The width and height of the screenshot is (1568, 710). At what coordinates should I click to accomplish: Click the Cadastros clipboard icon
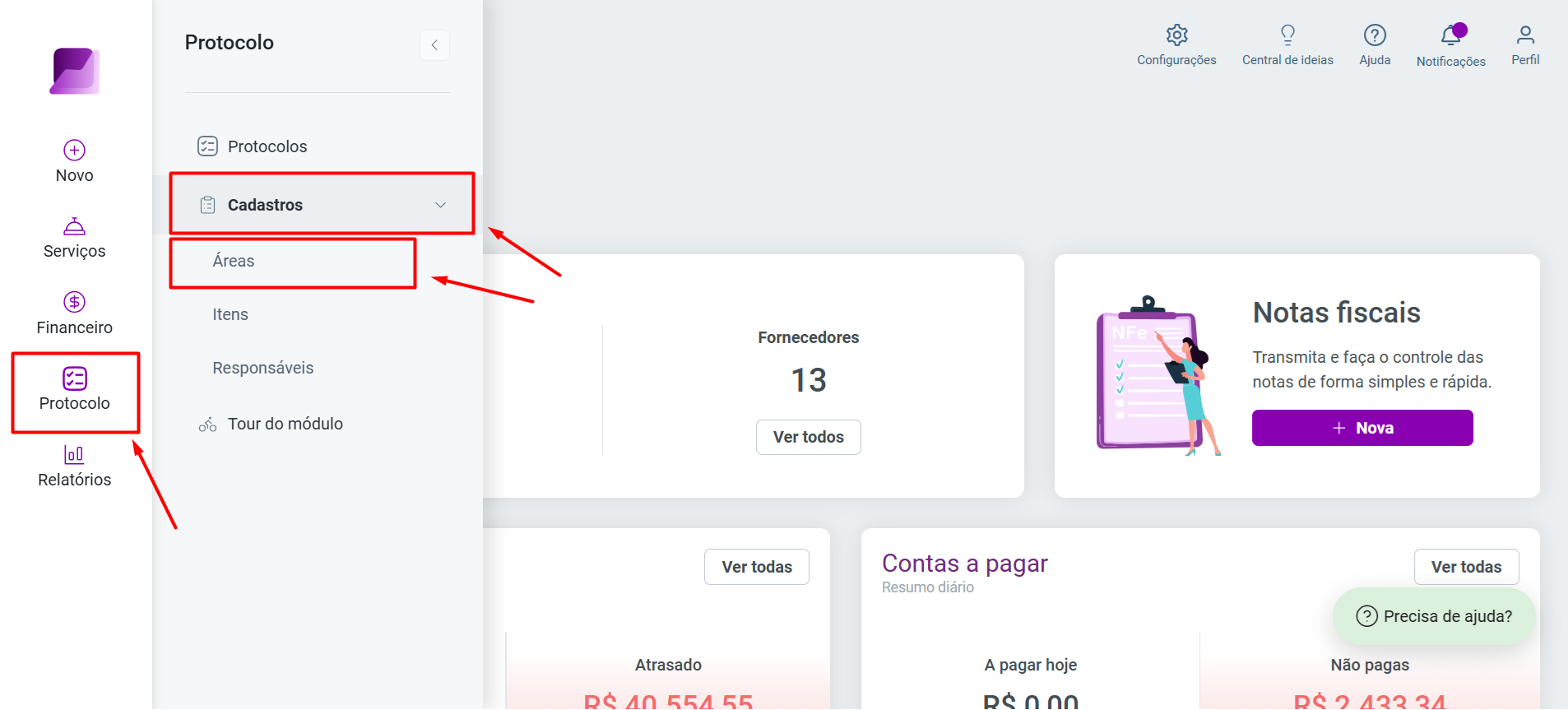click(x=208, y=205)
